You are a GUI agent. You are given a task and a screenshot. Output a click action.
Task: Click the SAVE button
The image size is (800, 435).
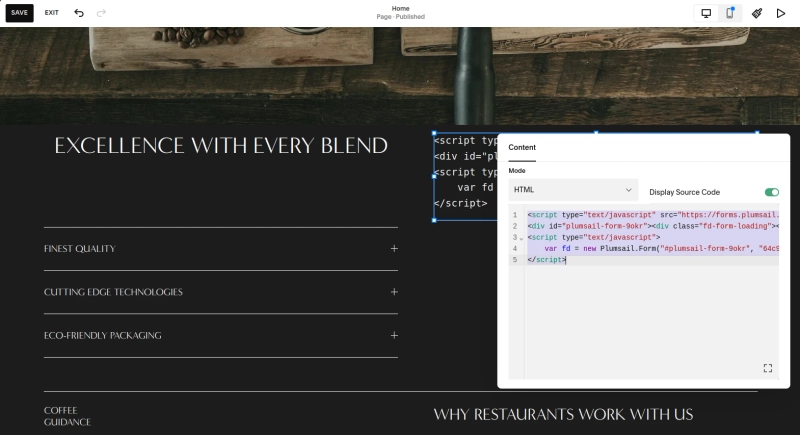(x=19, y=13)
